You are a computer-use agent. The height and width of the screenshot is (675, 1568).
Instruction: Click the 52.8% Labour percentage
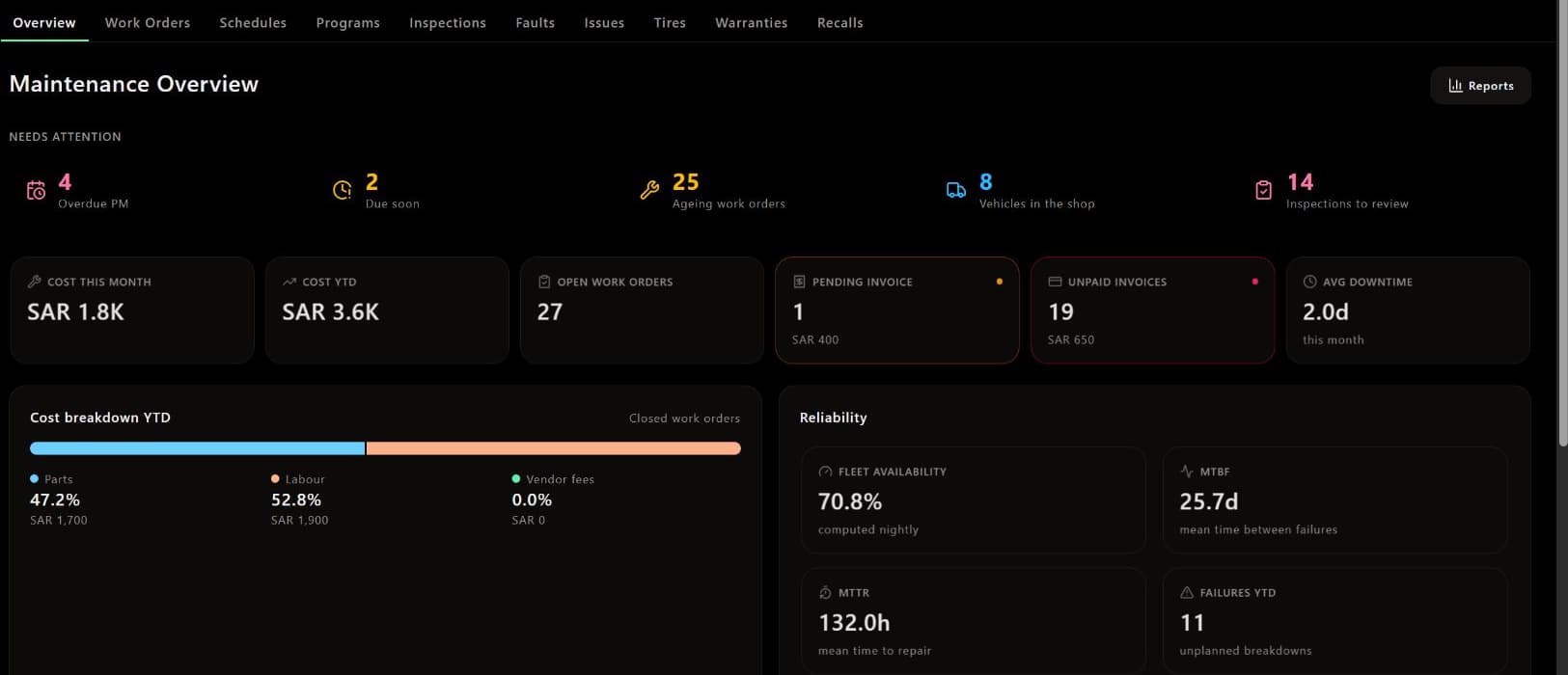[x=296, y=499]
